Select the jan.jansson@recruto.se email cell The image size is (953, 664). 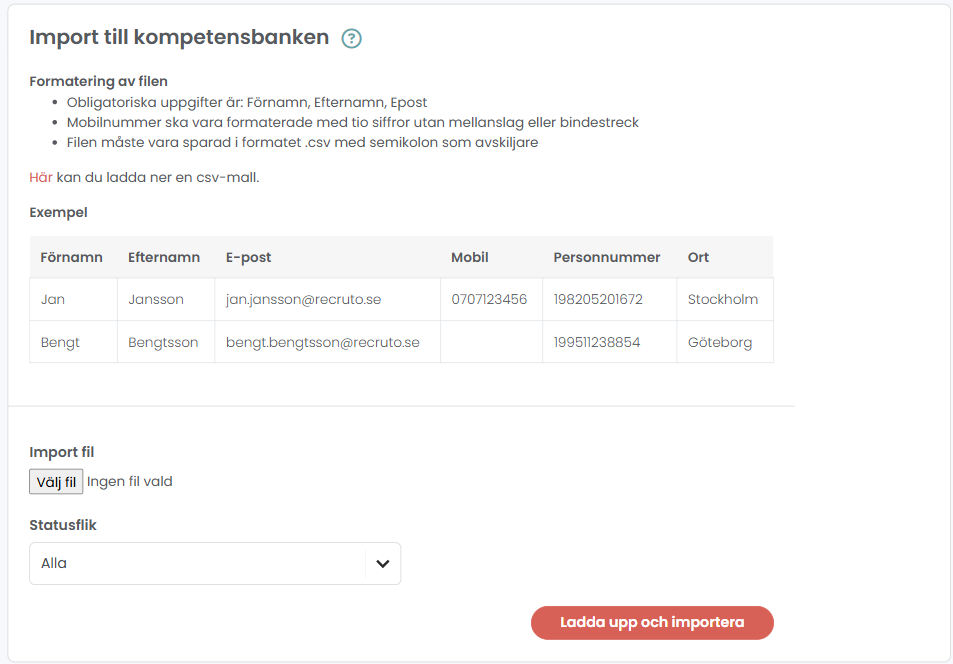pyautogui.click(x=328, y=299)
